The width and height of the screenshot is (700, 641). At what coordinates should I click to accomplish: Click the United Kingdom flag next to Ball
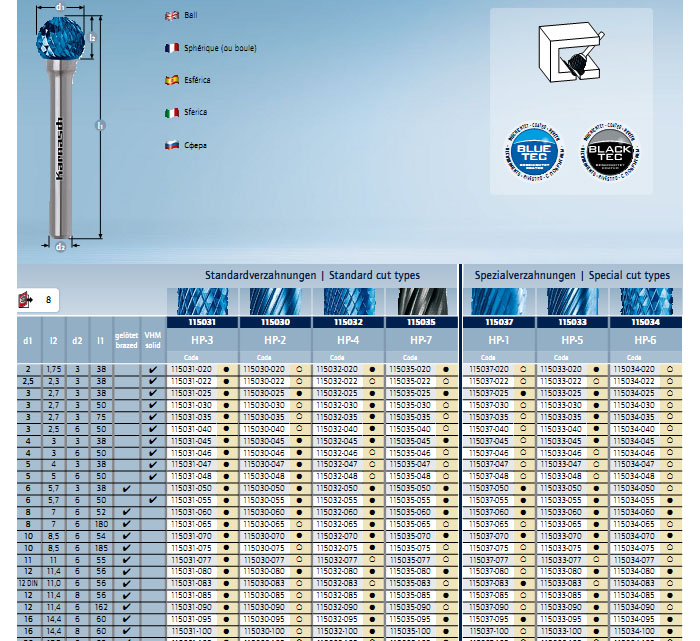171,15
